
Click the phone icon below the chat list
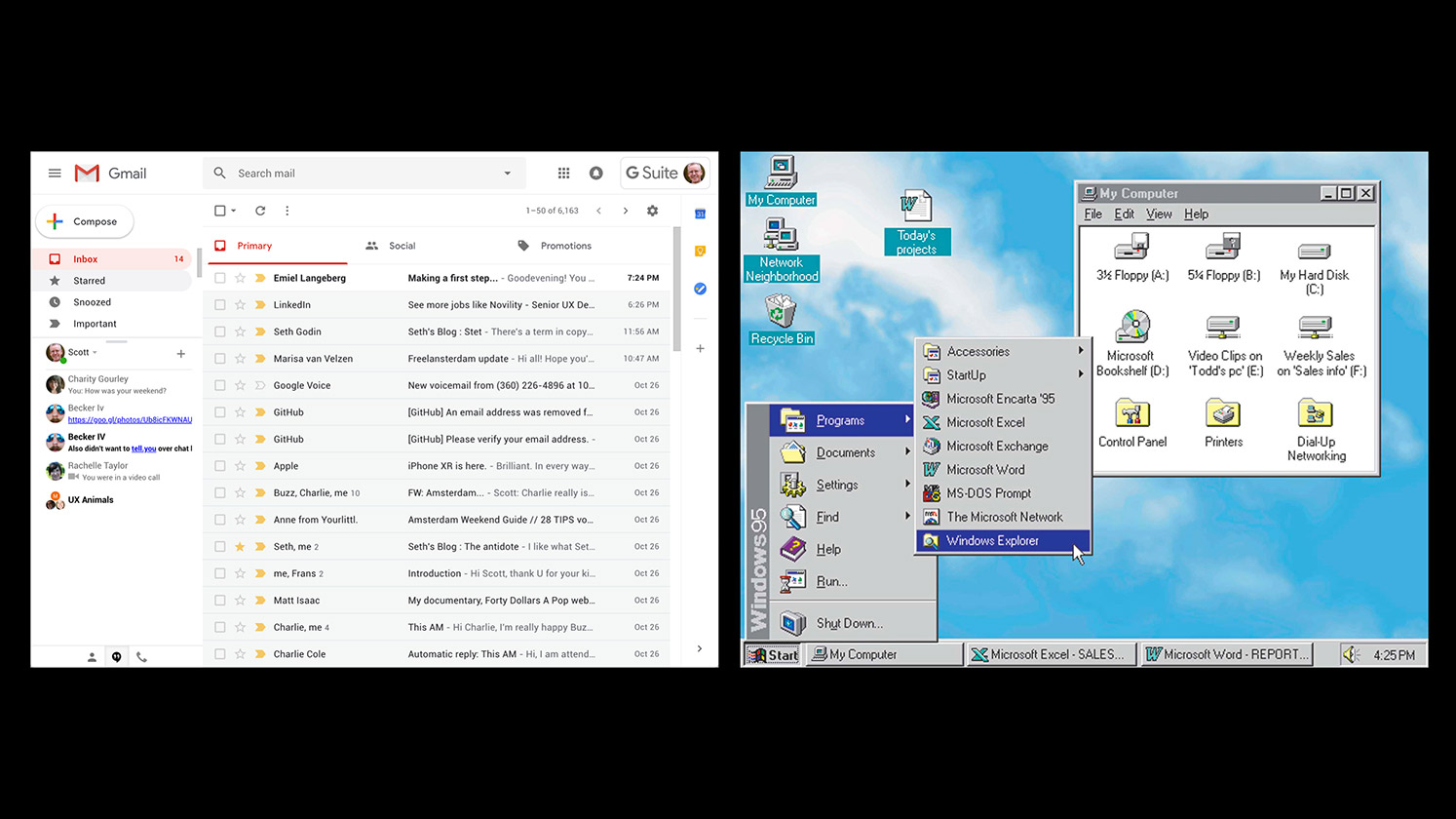141,657
